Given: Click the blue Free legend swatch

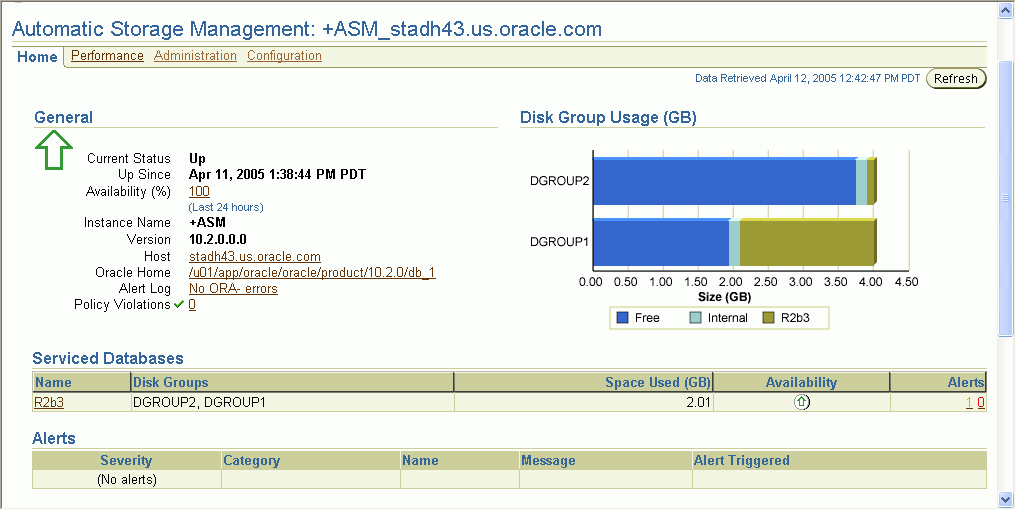Looking at the screenshot, I should tap(622, 318).
